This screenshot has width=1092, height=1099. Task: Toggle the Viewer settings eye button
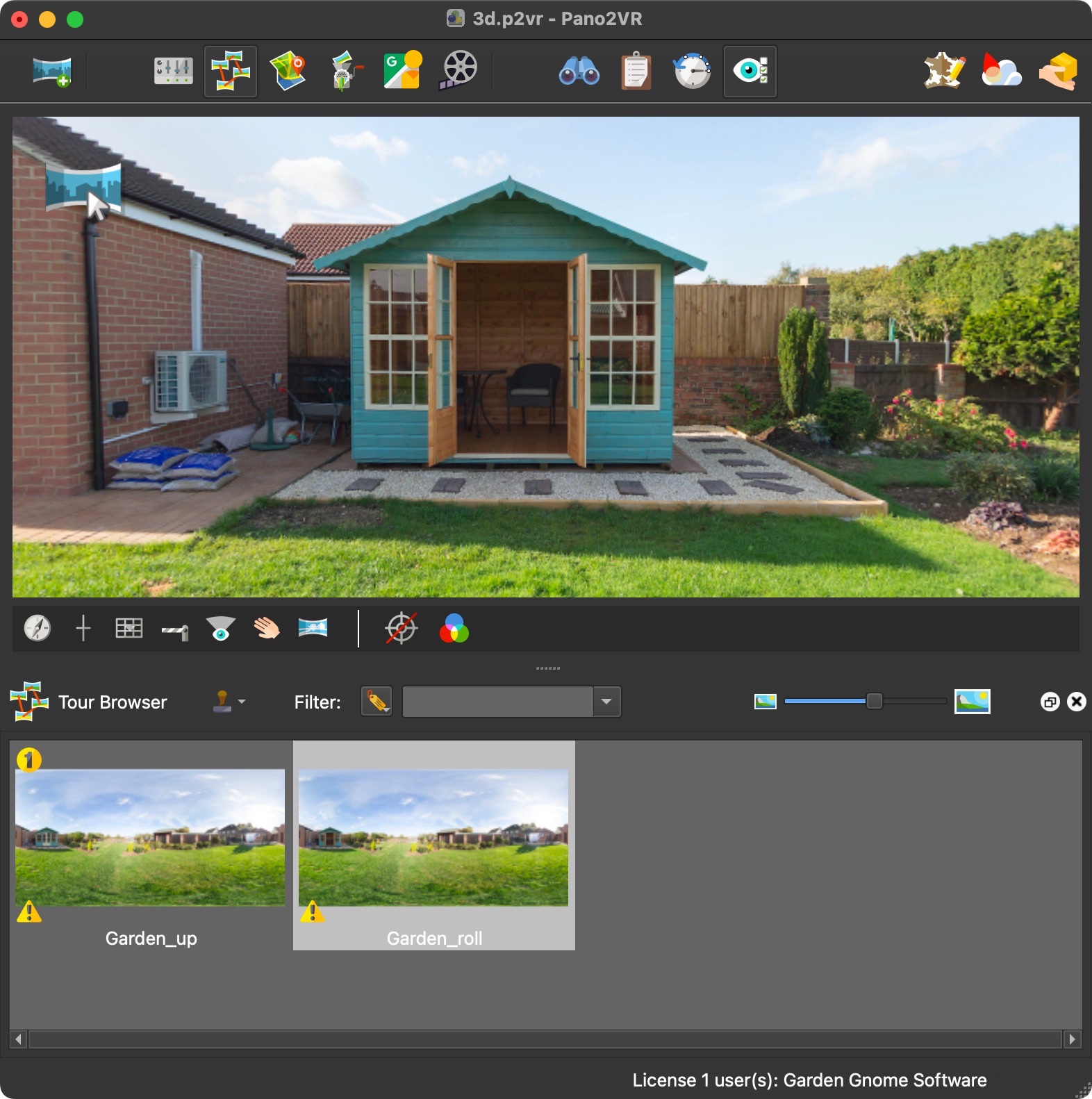coord(750,72)
